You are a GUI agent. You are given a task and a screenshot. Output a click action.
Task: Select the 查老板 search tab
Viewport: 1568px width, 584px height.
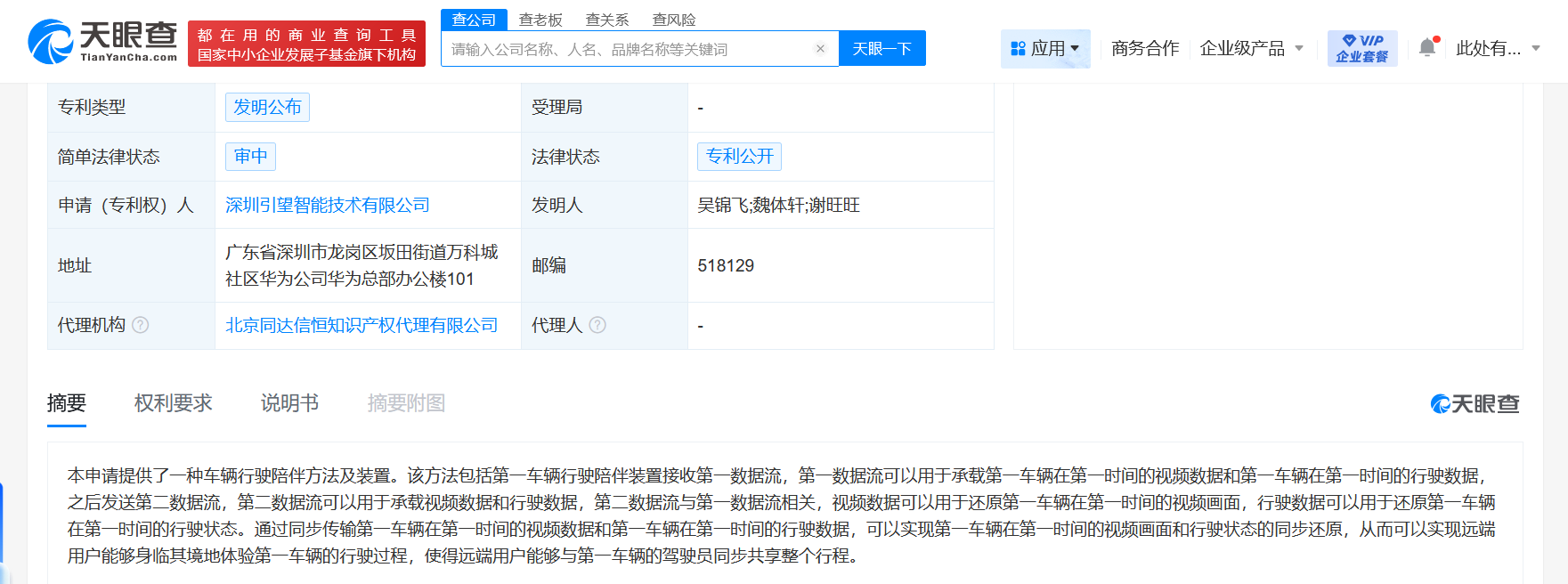point(540,20)
